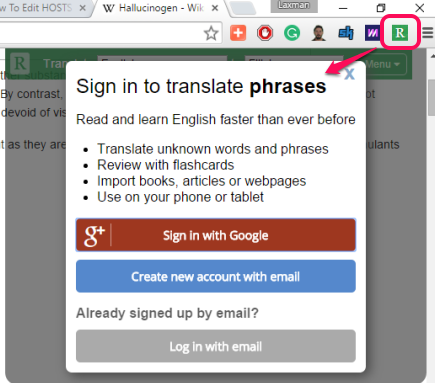Click the Readlang green R extension icon

click(x=400, y=33)
